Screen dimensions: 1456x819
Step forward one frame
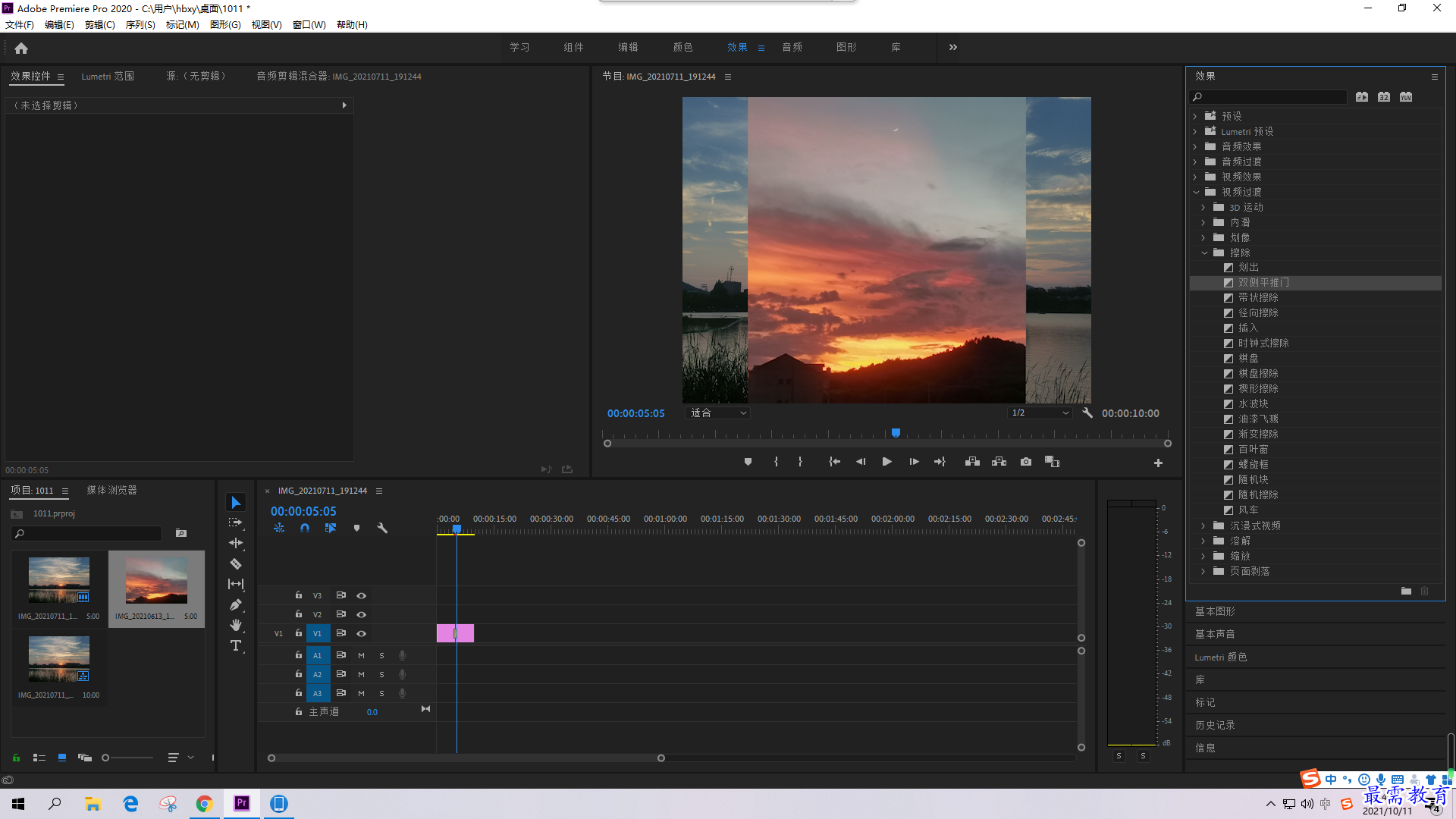coord(914,462)
